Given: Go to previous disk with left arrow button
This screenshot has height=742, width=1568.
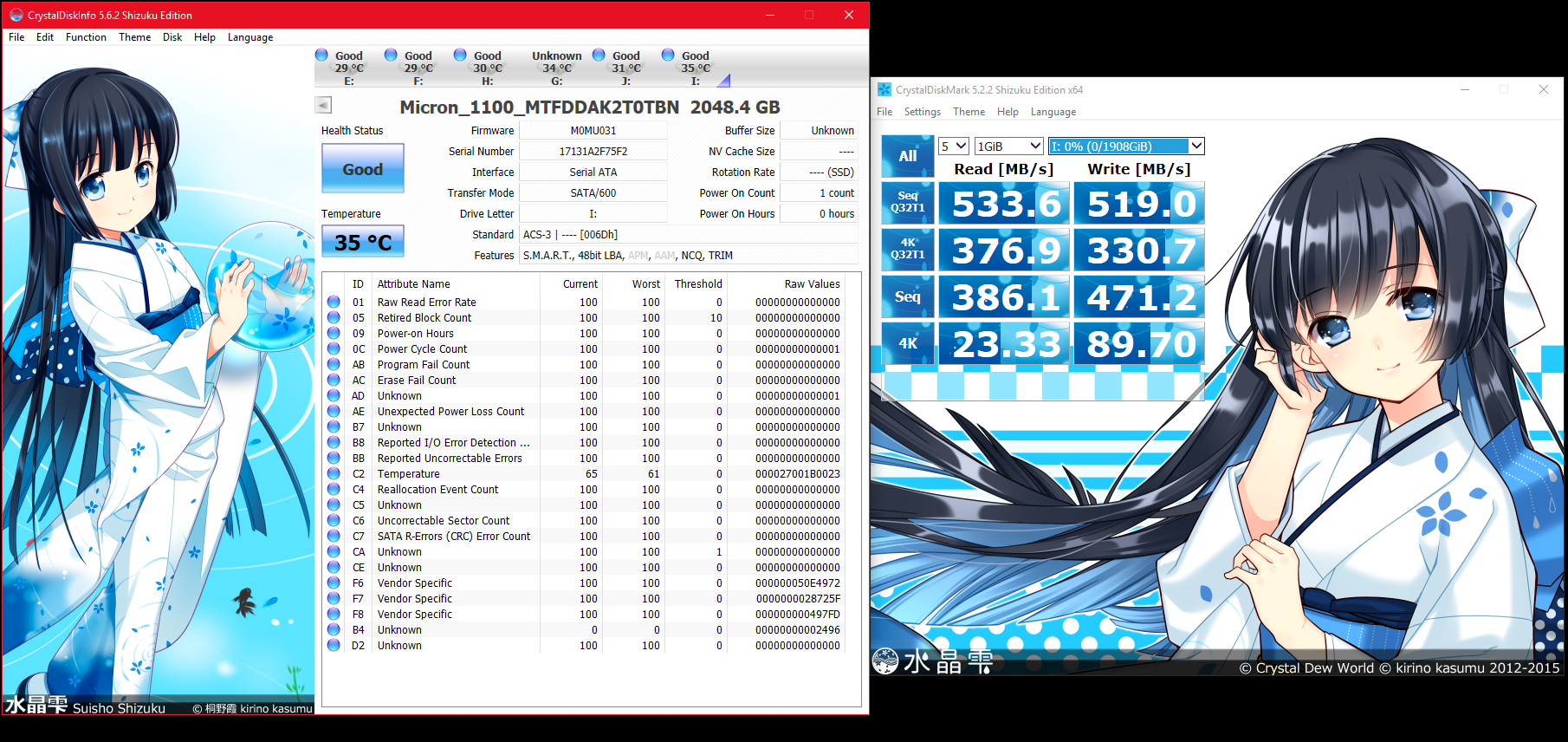Looking at the screenshot, I should tap(323, 105).
